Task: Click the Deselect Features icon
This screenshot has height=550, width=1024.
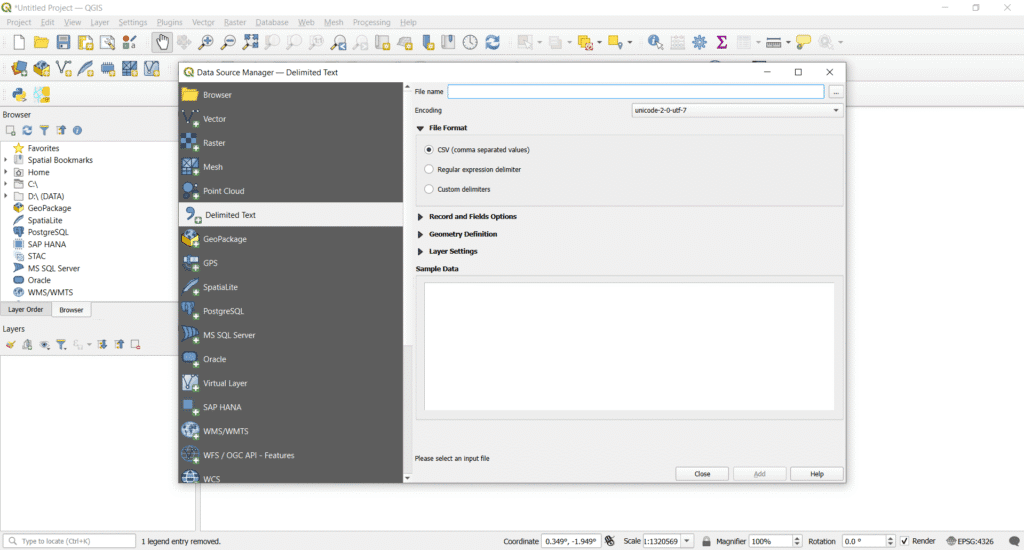Action: click(x=585, y=42)
